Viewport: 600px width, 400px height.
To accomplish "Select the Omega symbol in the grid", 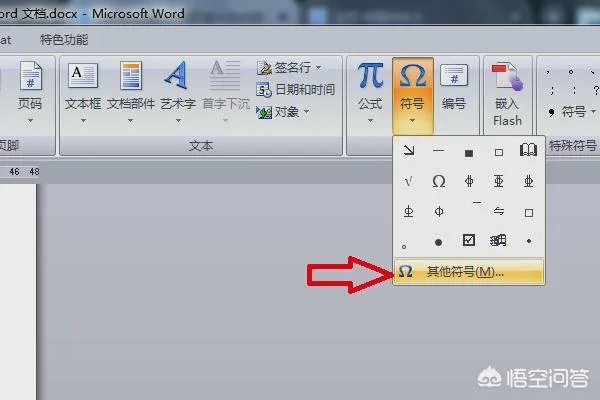I will click(x=438, y=181).
